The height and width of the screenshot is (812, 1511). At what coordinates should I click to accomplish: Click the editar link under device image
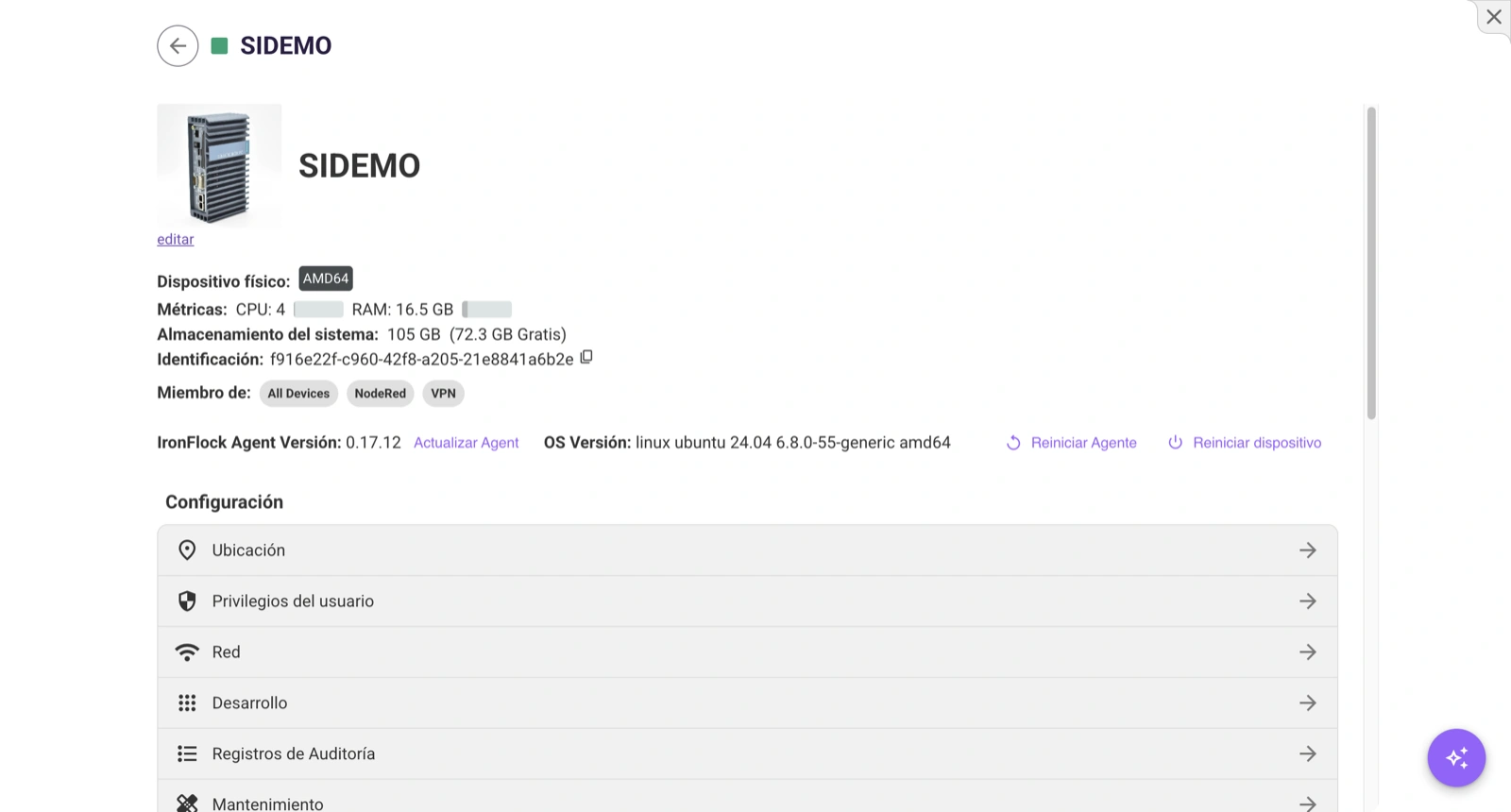176,240
